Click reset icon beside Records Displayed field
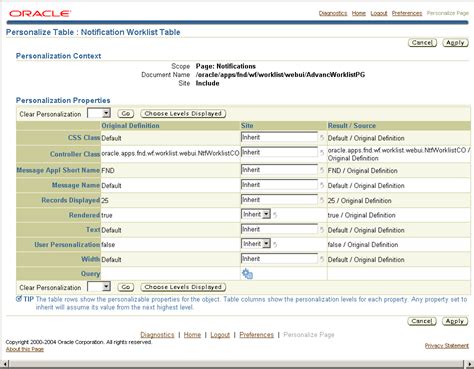Viewport: 474px width, 369px height. pyautogui.click(x=322, y=200)
